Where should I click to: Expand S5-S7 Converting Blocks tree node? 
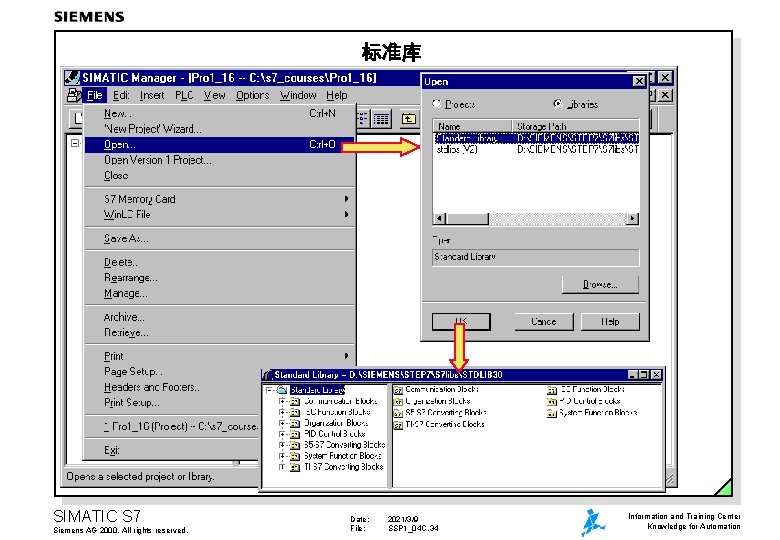click(x=282, y=445)
